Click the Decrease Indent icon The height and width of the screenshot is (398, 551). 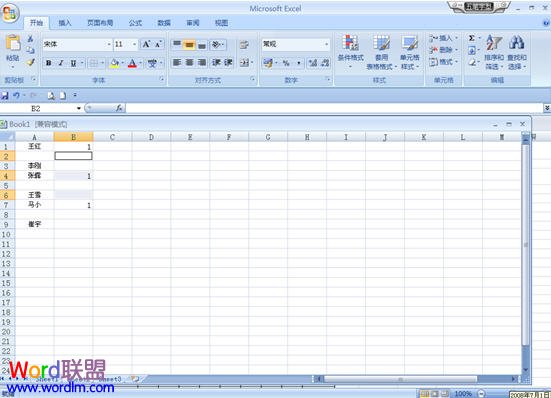pos(216,63)
